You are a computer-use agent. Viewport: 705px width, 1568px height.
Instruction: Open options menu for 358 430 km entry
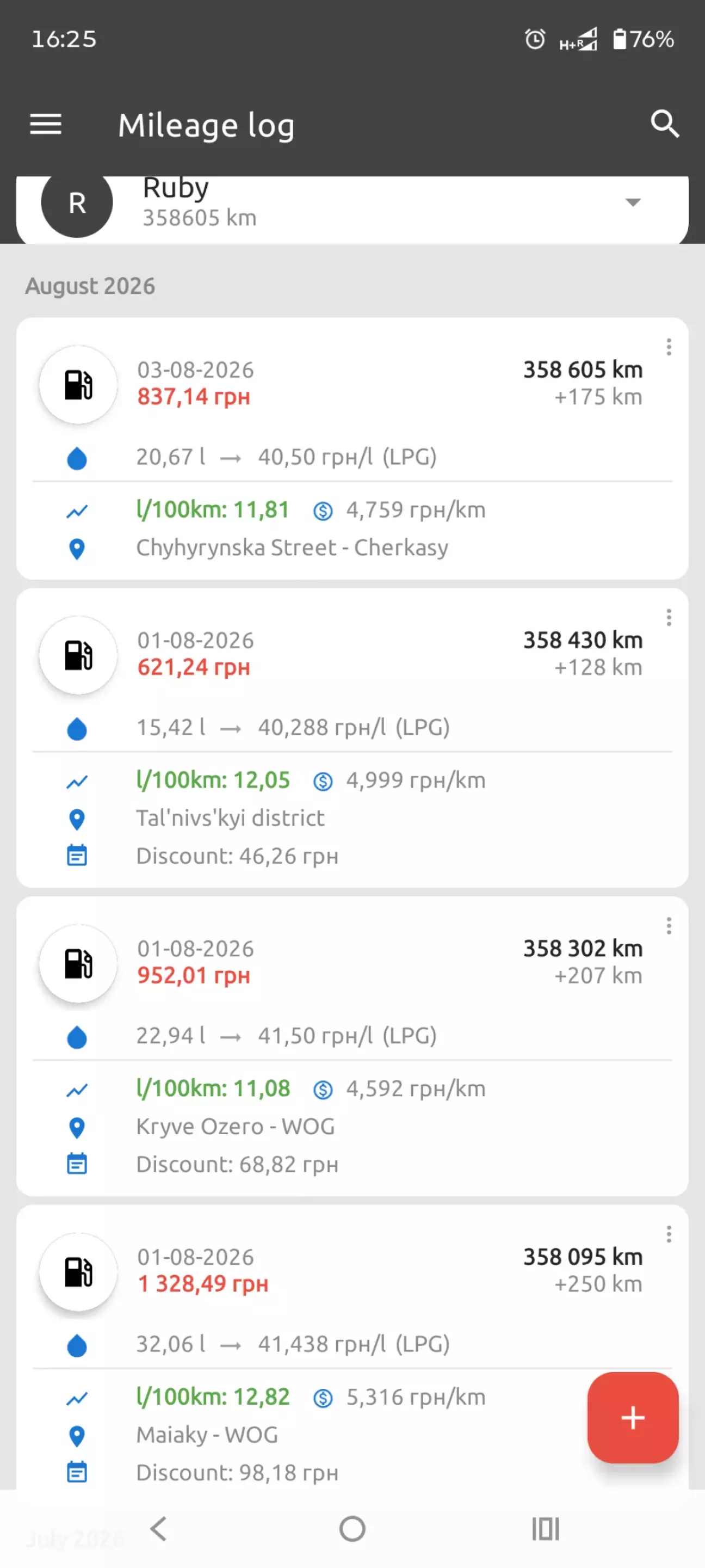[x=669, y=617]
